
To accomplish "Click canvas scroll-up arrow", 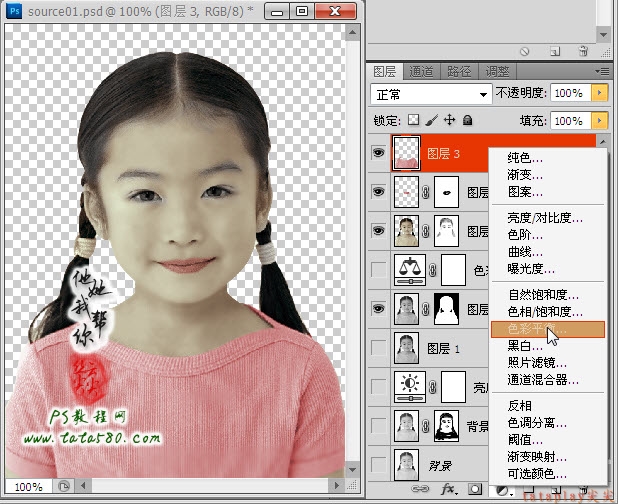I will (352, 32).
